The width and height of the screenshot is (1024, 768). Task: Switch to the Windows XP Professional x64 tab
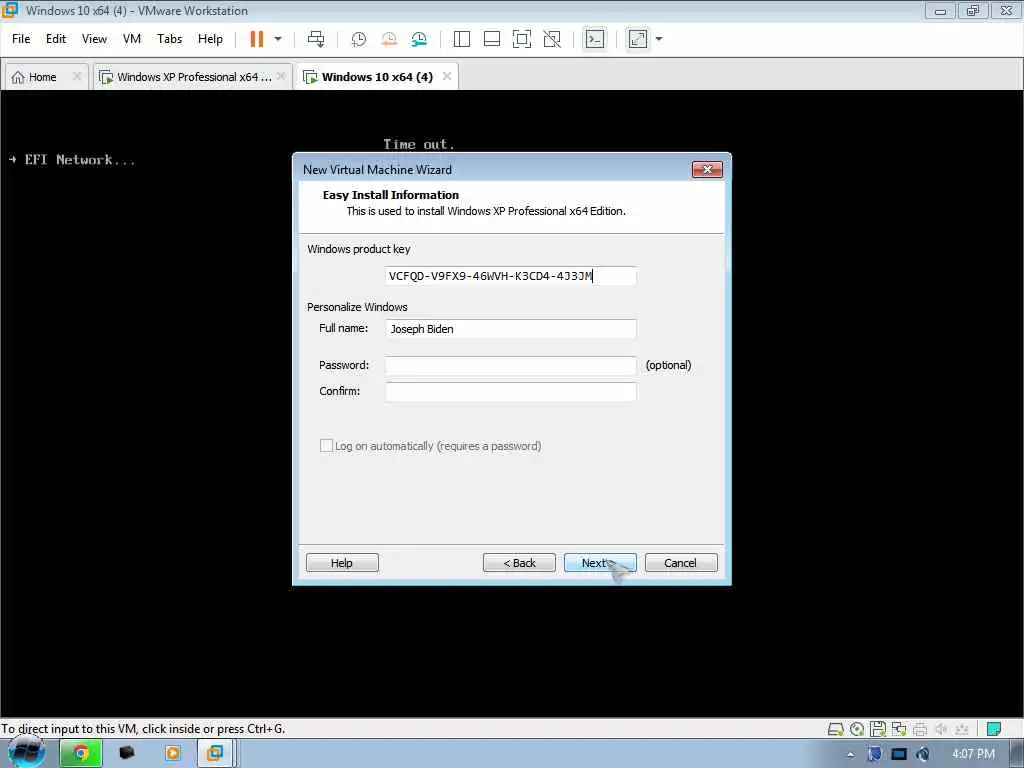pyautogui.click(x=194, y=77)
